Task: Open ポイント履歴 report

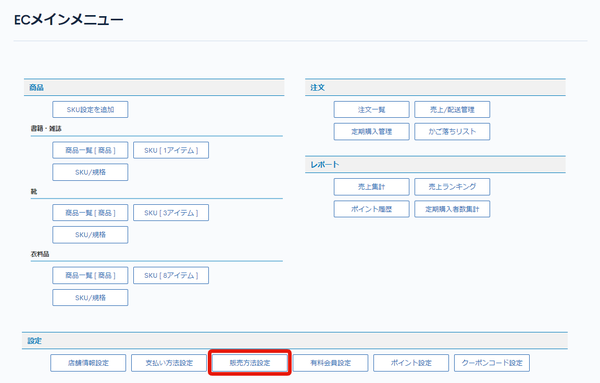Action: click(x=372, y=209)
